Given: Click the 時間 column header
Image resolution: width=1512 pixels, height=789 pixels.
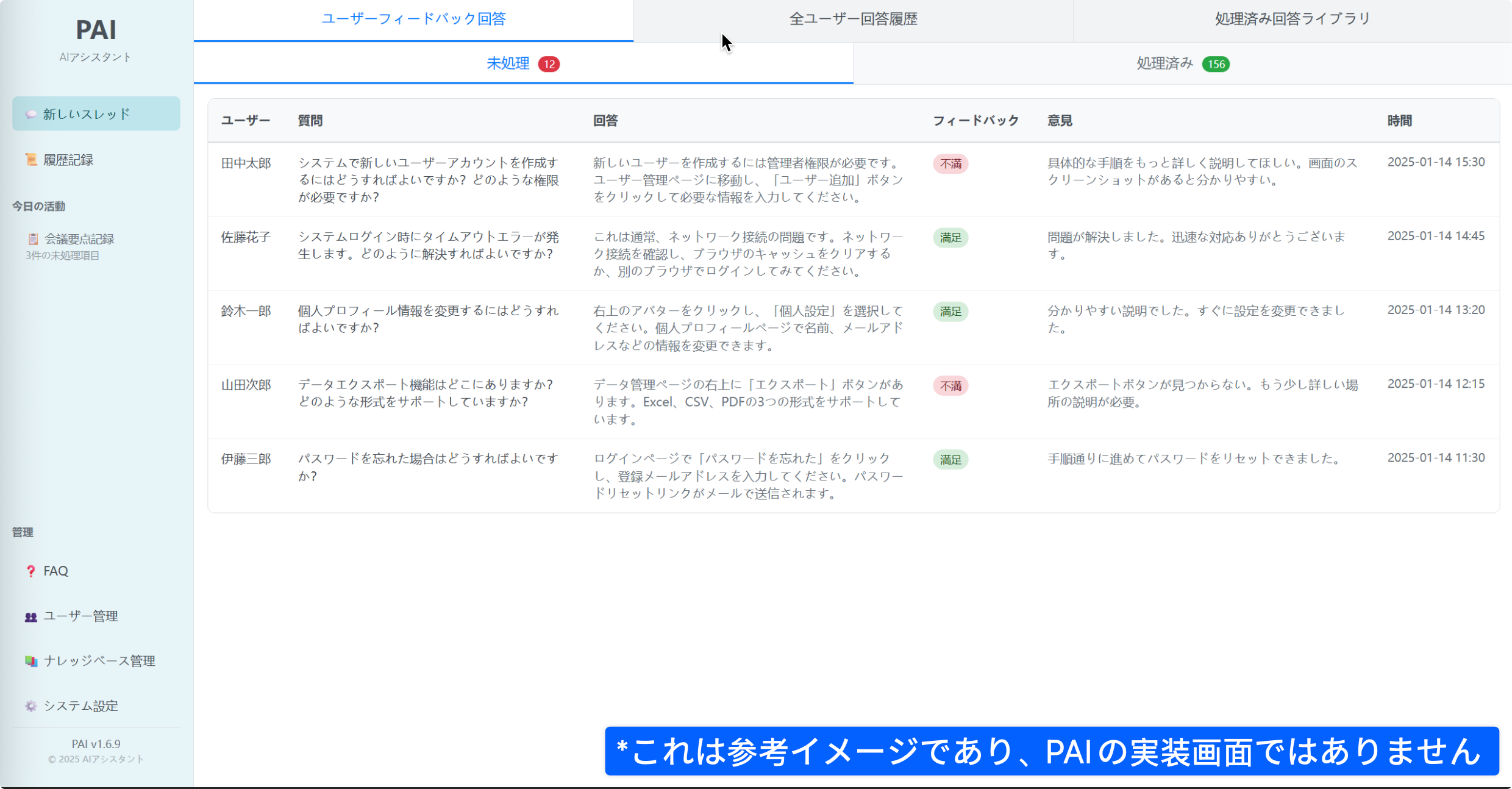Looking at the screenshot, I should click(1399, 121).
